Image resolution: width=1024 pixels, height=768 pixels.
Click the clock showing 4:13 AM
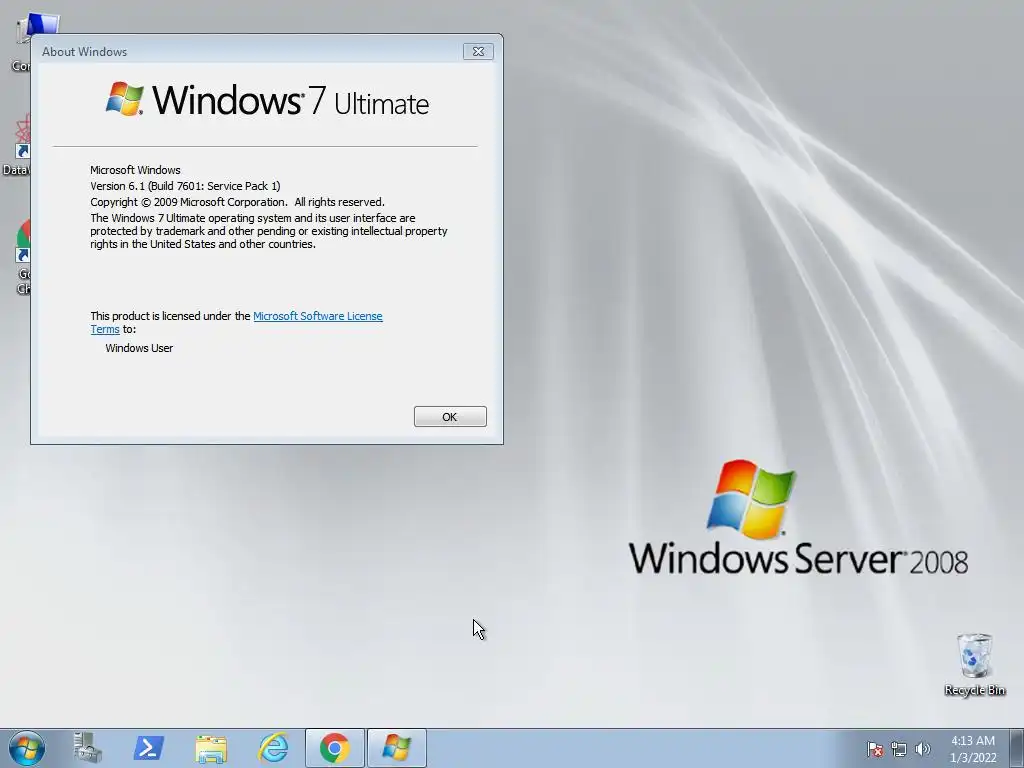972,749
